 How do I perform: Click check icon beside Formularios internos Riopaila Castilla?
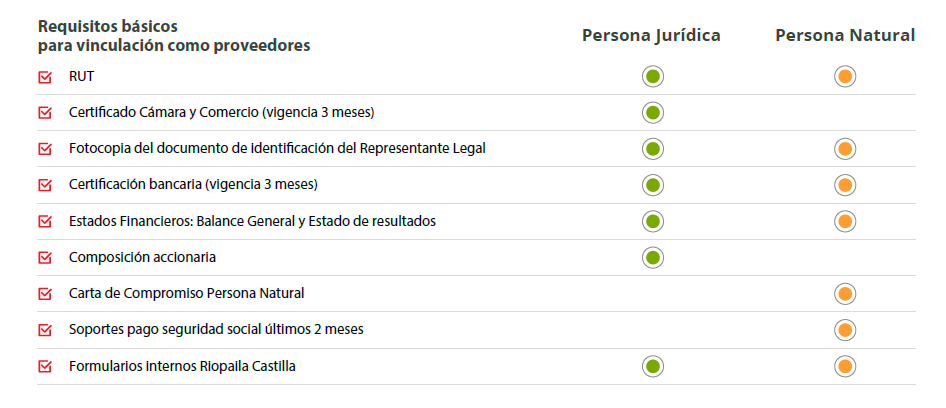pyautogui.click(x=45, y=366)
